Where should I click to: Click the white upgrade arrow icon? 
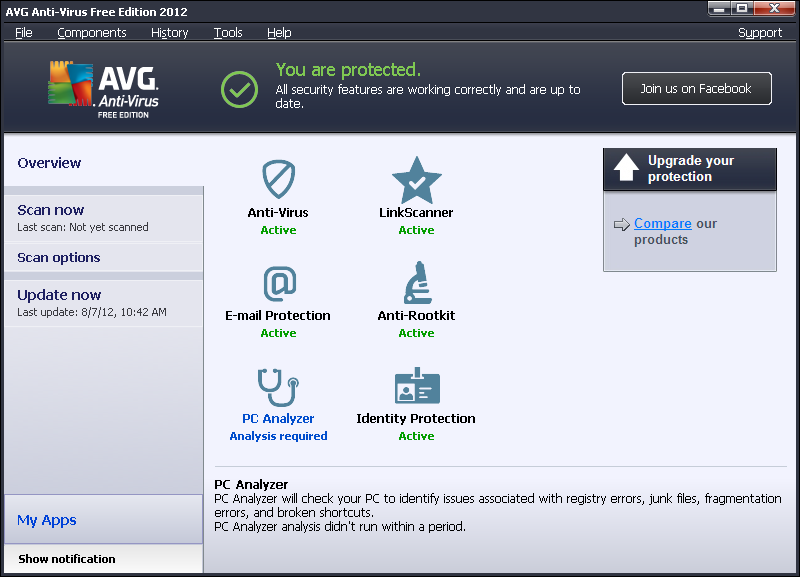[x=626, y=168]
